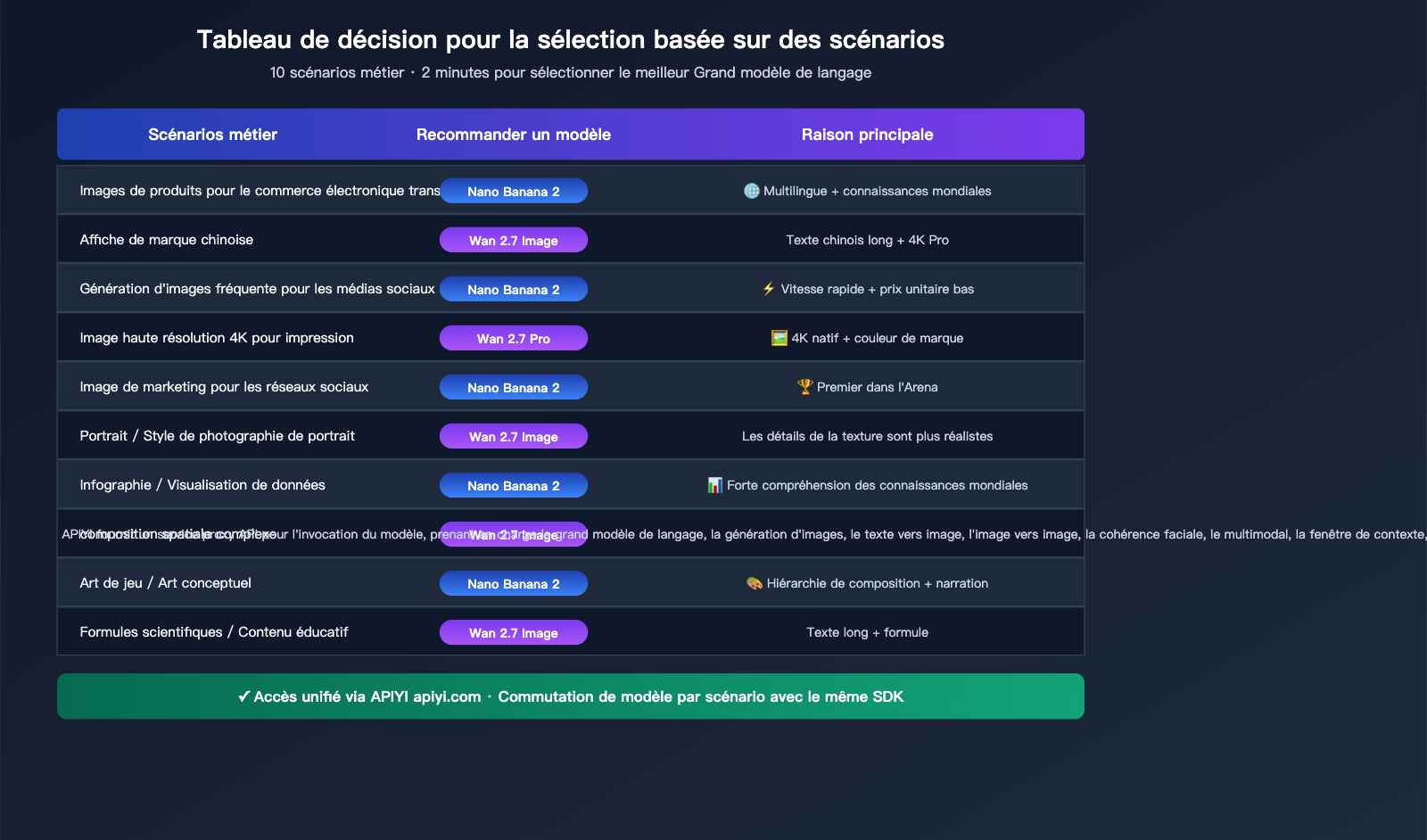This screenshot has height=840, width=1427.
Task: Click the Wan 2.7 Pro badge
Action: coord(513,339)
